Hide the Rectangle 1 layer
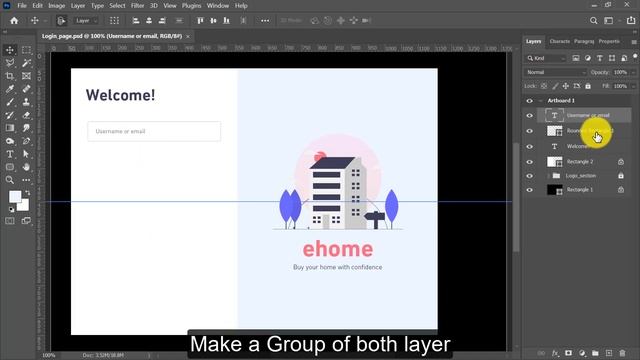Image resolution: width=640 pixels, height=360 pixels. point(529,190)
